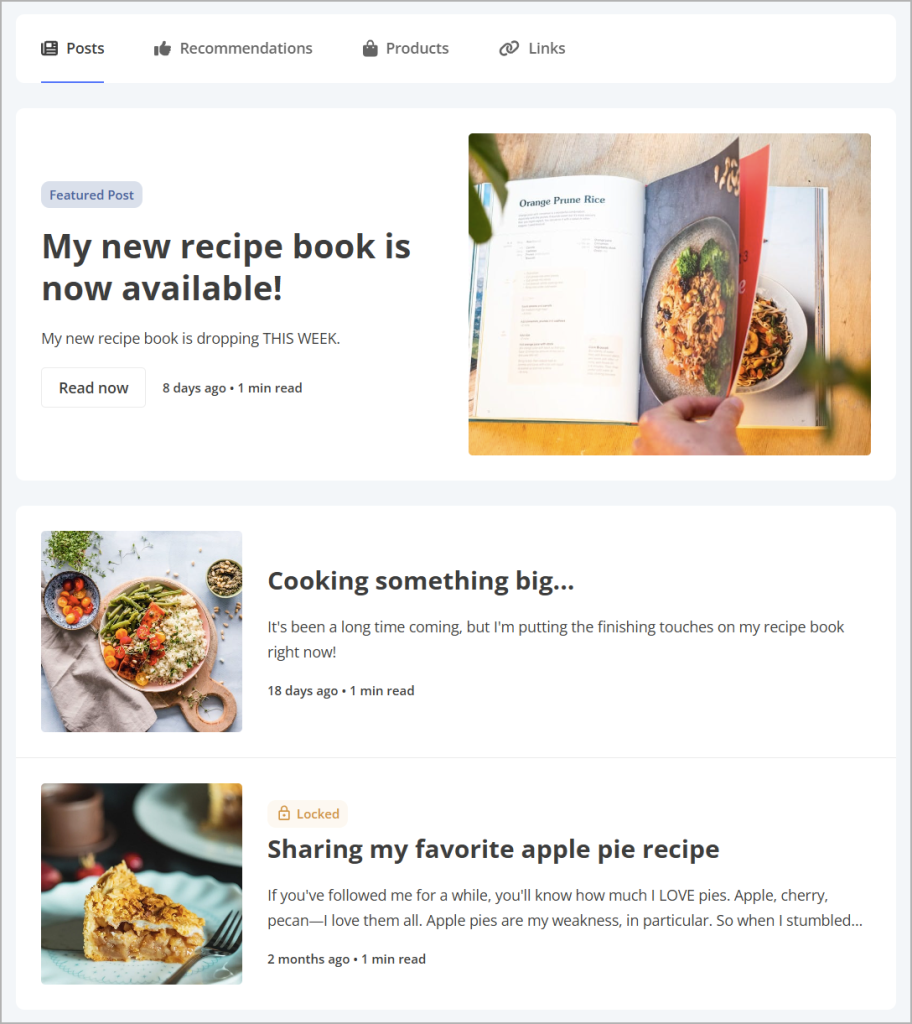Image resolution: width=912 pixels, height=1024 pixels.
Task: Open "Sharing my favorite apple pie recipe" title
Action: click(x=493, y=849)
